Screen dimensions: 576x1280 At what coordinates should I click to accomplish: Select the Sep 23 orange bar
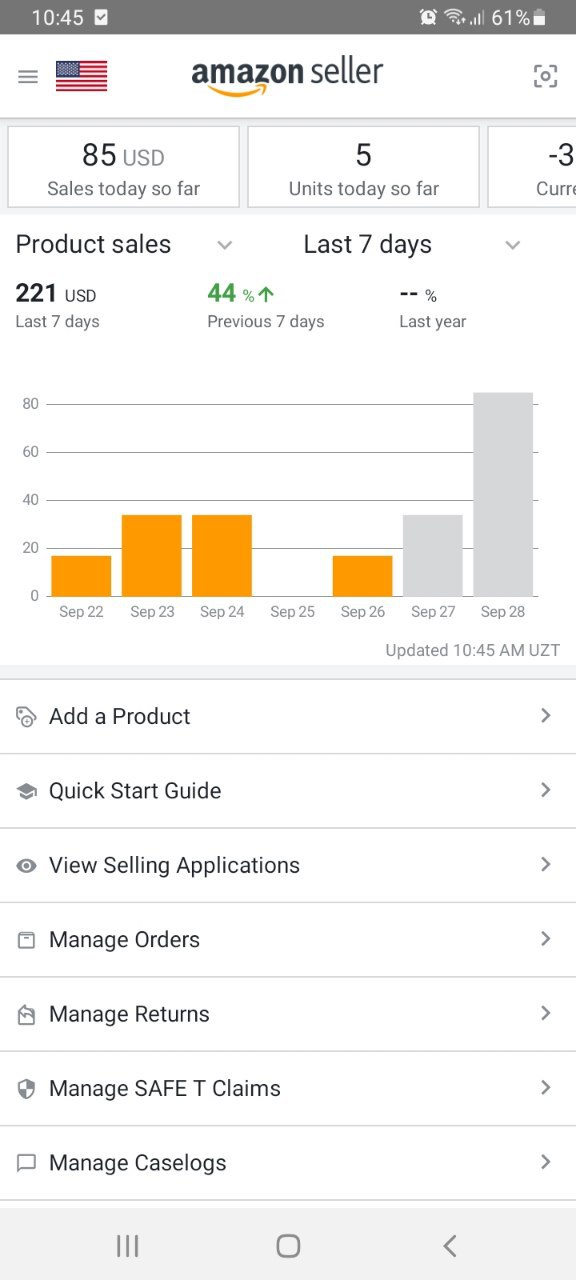152,555
